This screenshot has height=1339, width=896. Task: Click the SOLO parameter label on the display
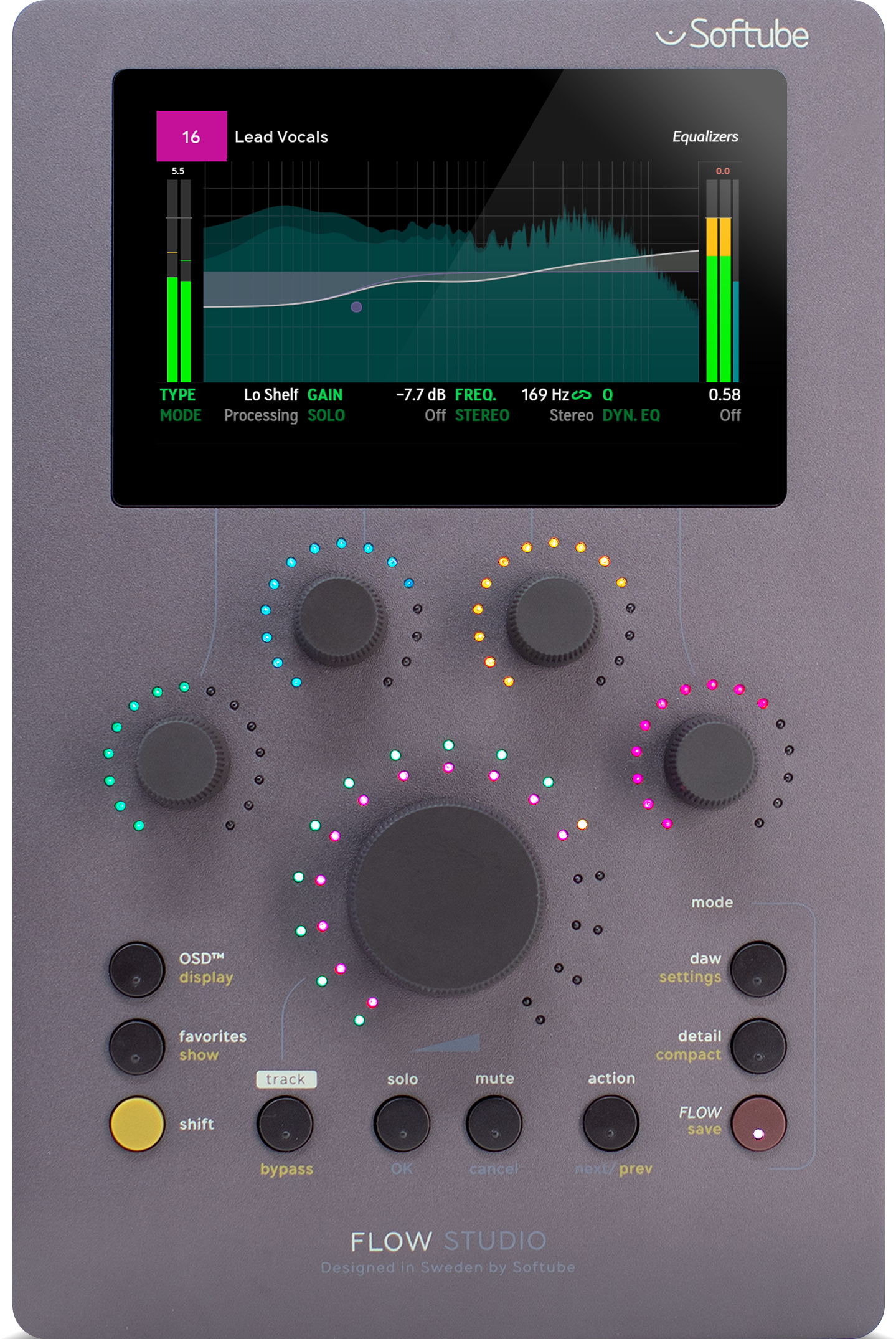click(x=326, y=415)
